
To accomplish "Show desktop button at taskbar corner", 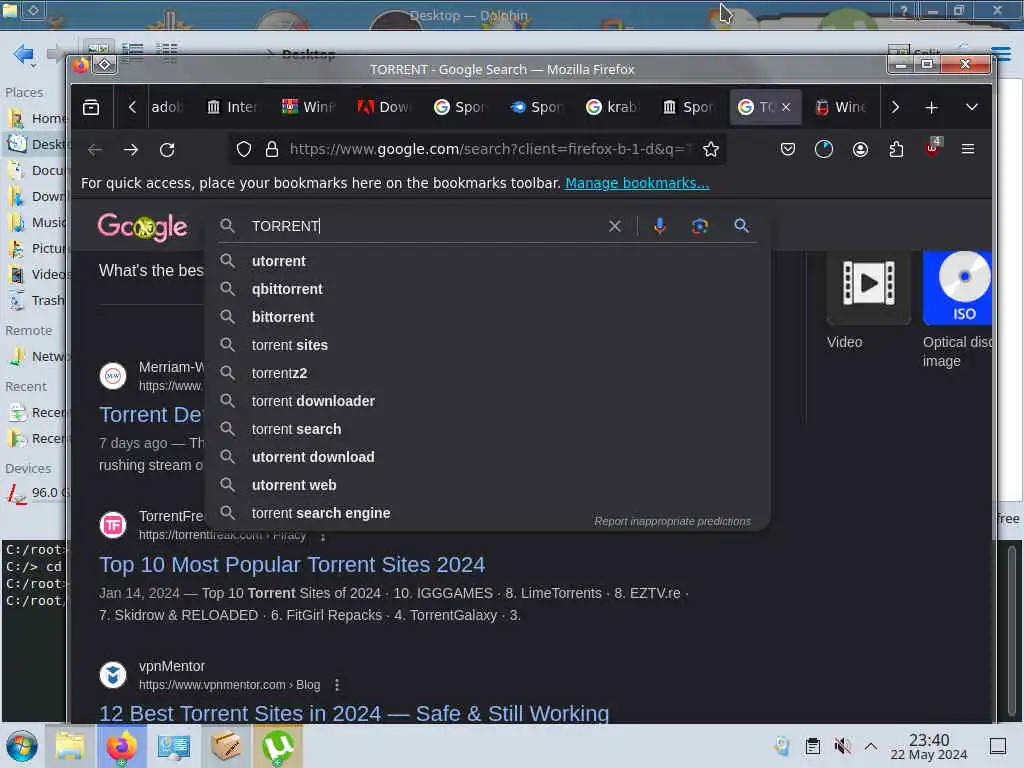I will pos(998,746).
